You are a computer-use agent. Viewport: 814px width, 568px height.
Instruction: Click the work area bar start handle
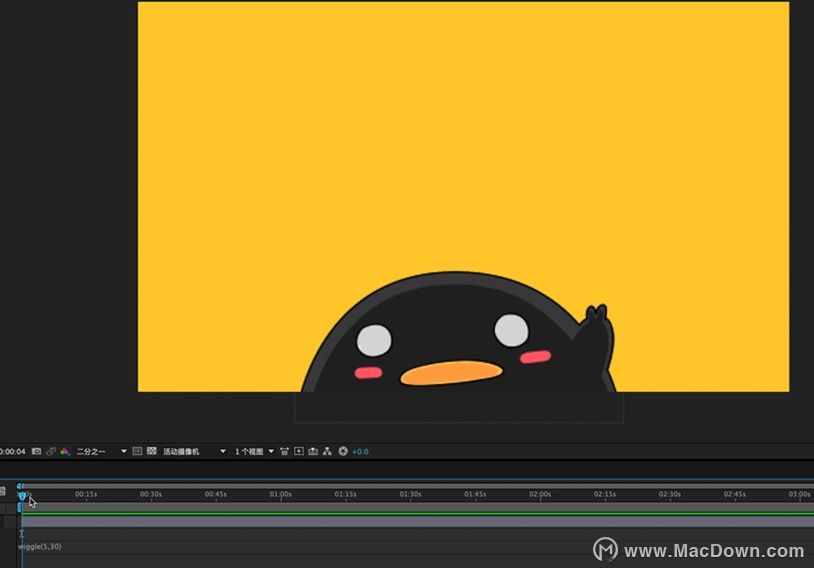[x=20, y=507]
